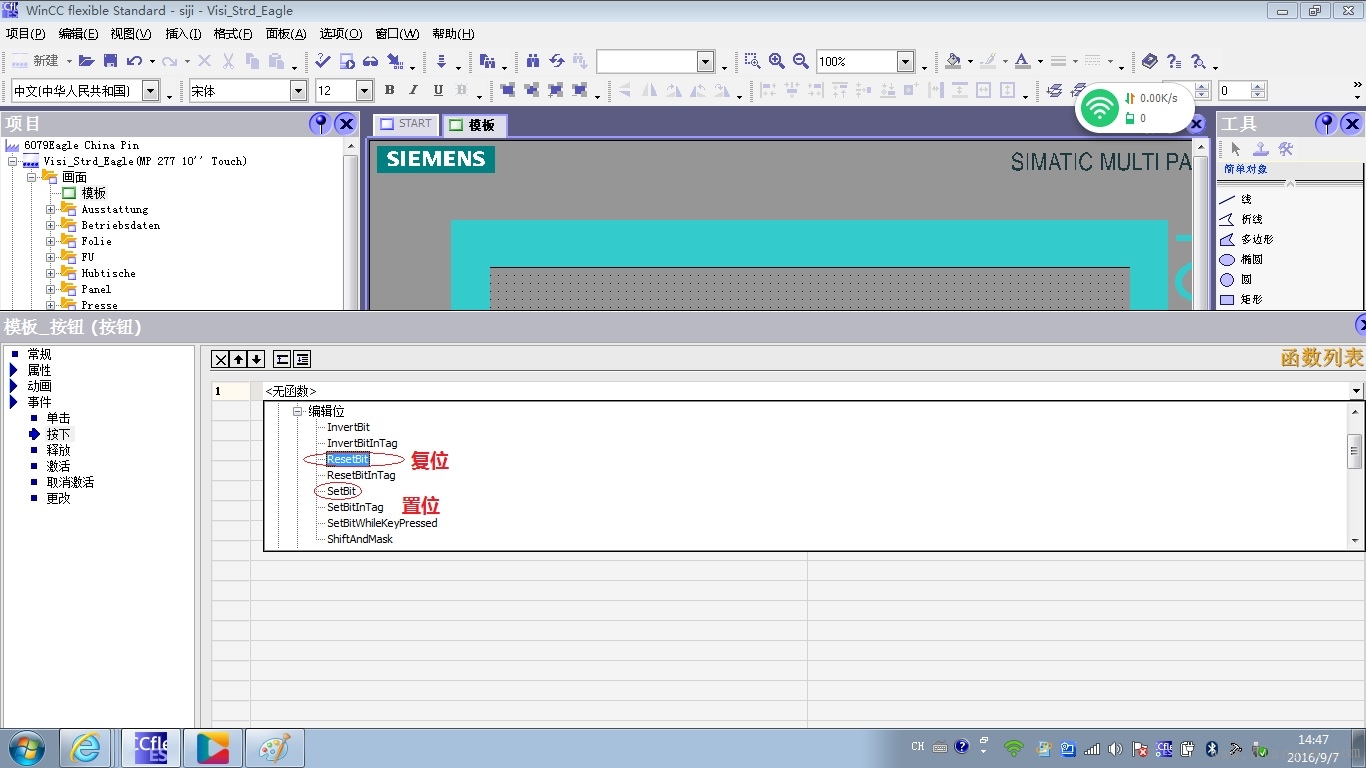Undo last action with the undo arrow
Viewport: 1366px width, 768px height.
pos(134,61)
